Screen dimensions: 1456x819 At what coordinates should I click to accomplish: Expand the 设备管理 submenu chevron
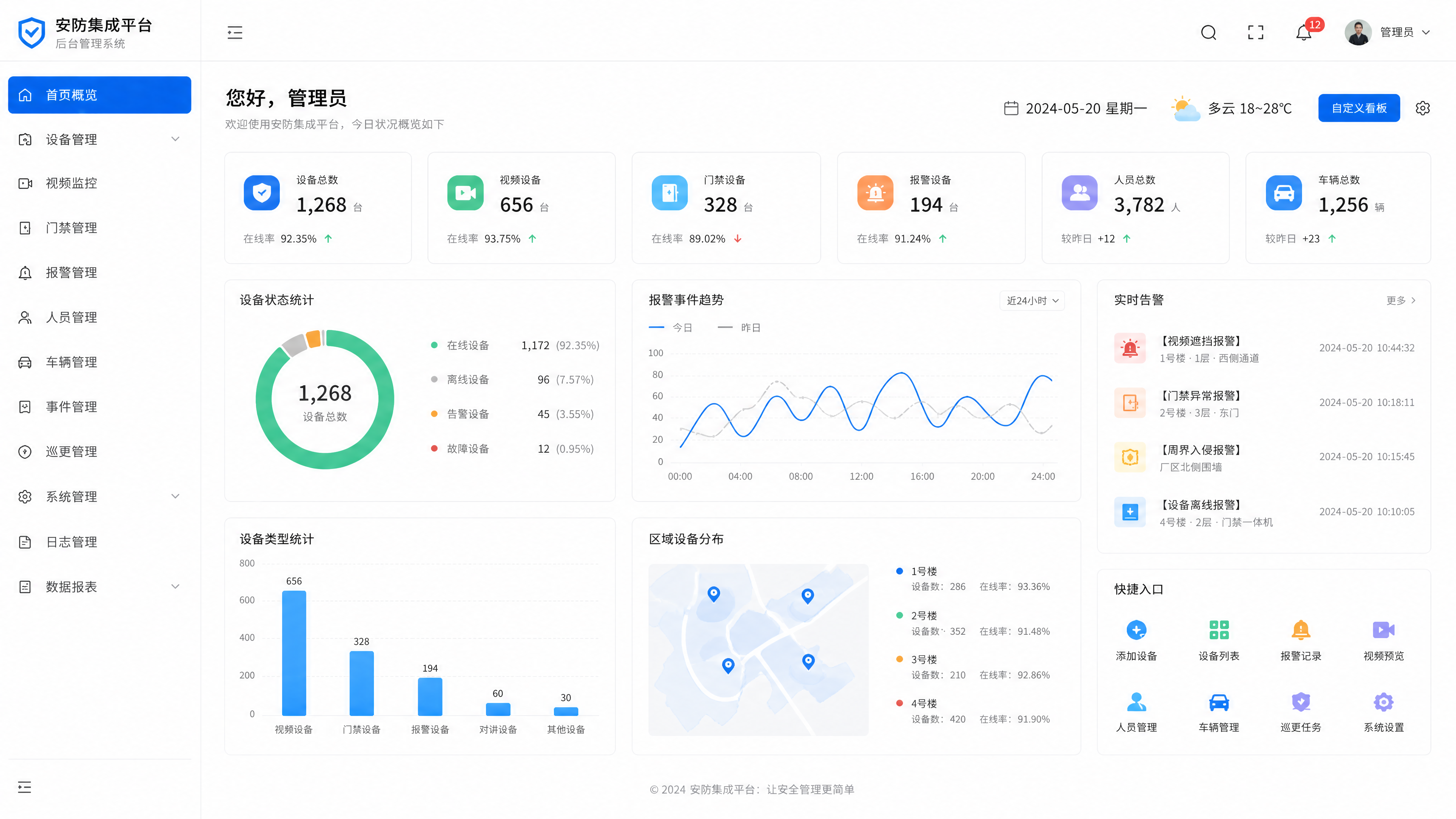[x=175, y=139]
